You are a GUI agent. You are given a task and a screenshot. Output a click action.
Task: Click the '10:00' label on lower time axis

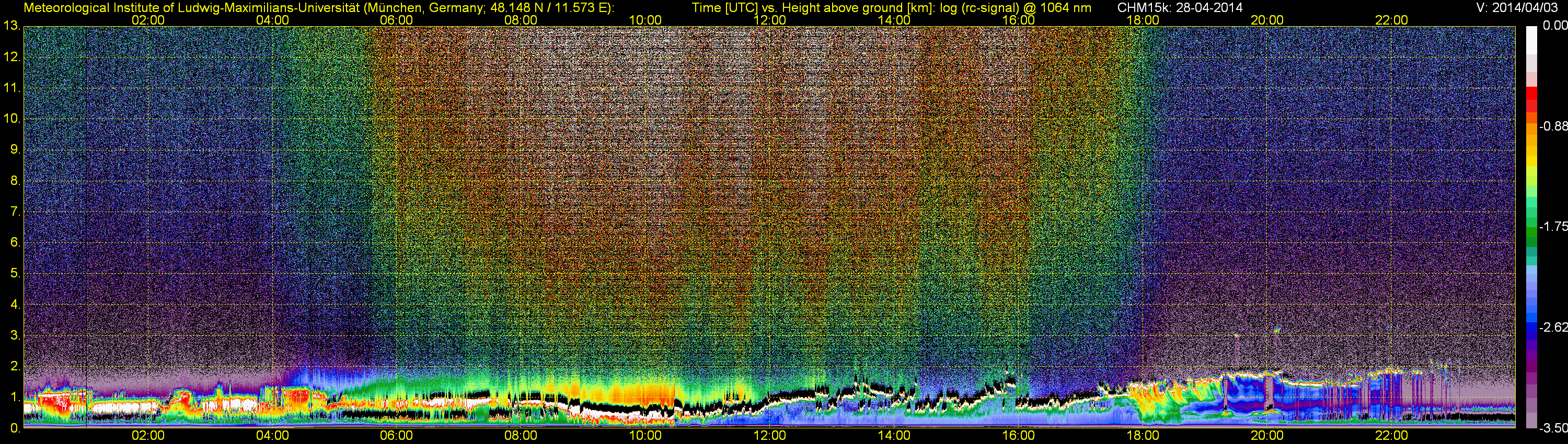click(645, 436)
